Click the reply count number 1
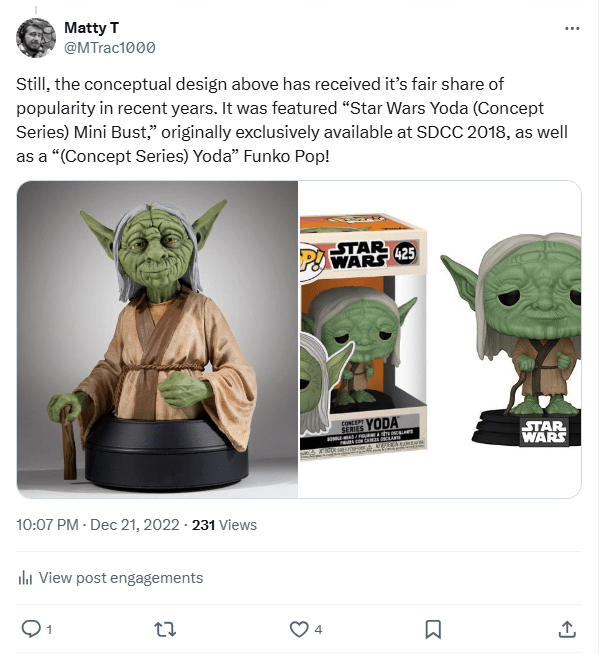 point(49,629)
